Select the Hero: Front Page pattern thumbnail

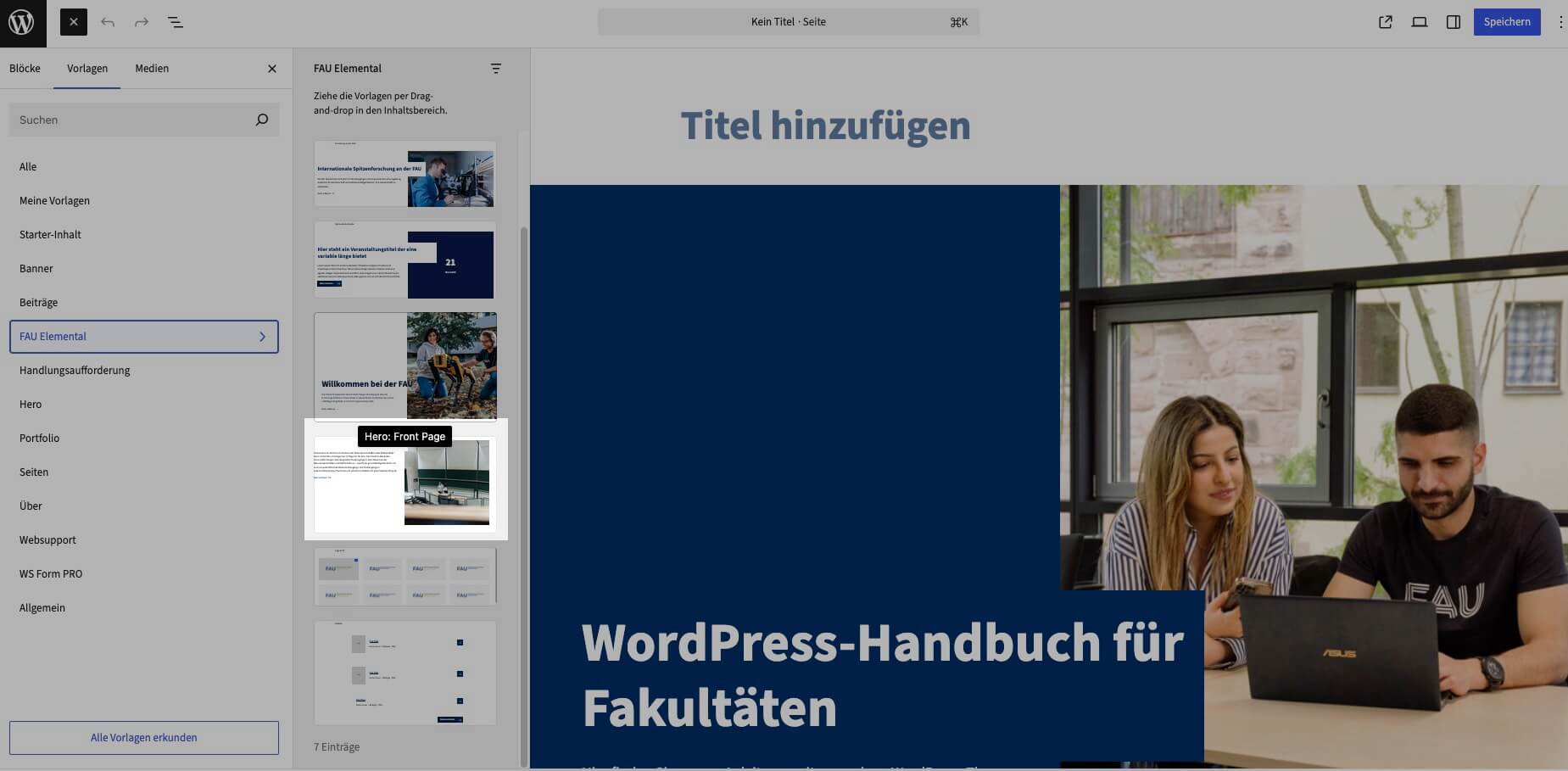405,483
